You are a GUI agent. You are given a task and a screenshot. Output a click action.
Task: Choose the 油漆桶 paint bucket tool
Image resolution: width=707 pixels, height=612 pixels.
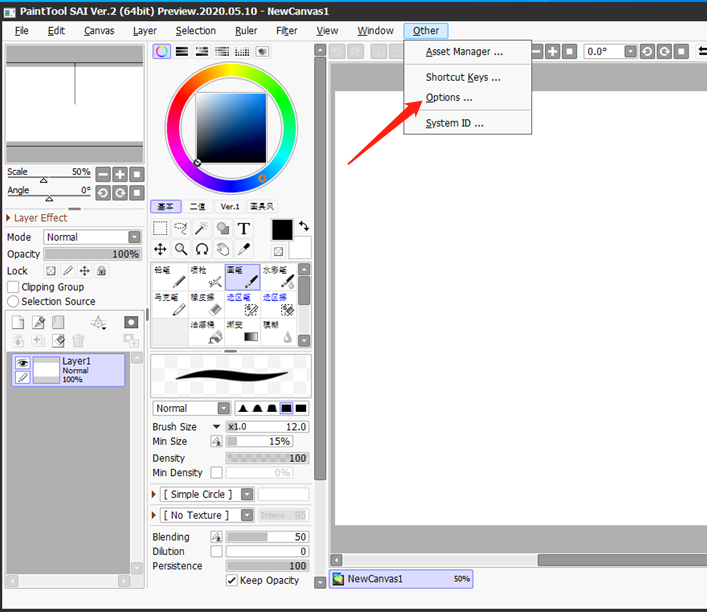point(206,331)
